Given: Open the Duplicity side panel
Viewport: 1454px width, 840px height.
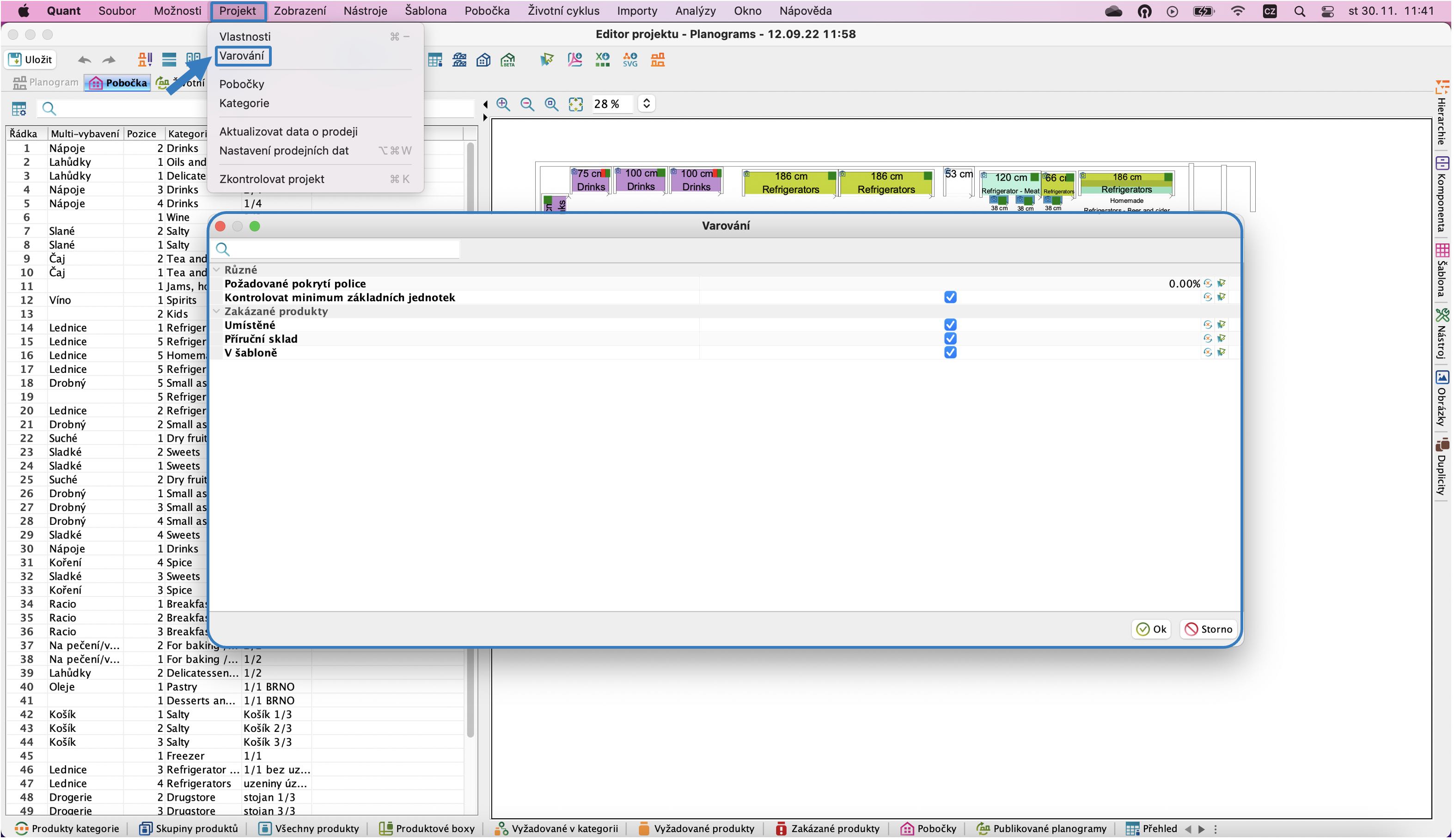Looking at the screenshot, I should 1442,467.
